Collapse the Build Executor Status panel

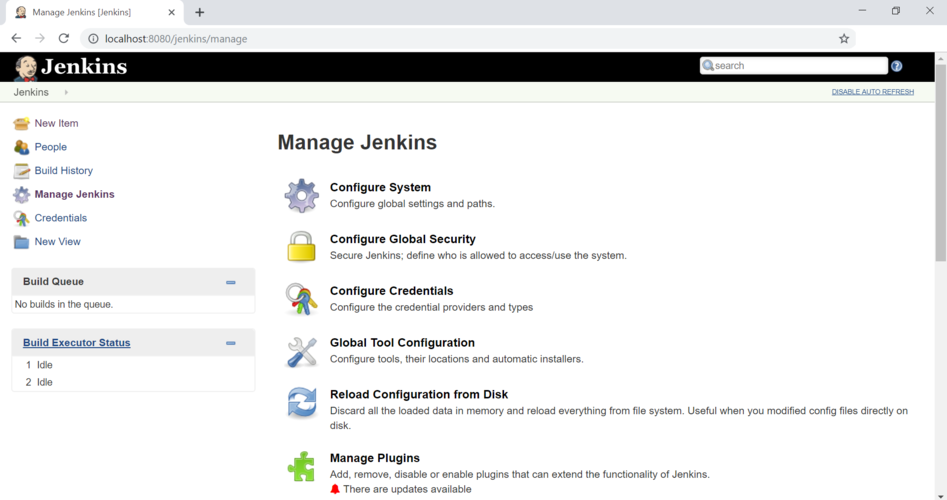[231, 343]
